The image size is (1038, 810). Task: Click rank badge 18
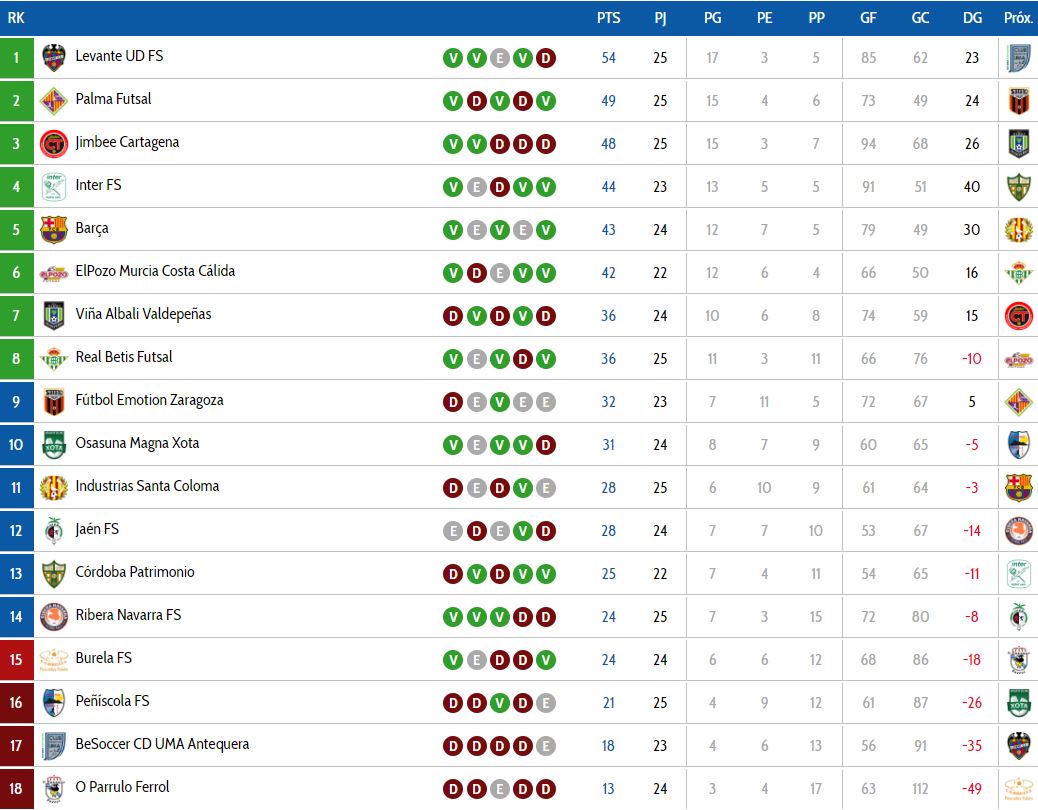[x=17, y=789]
